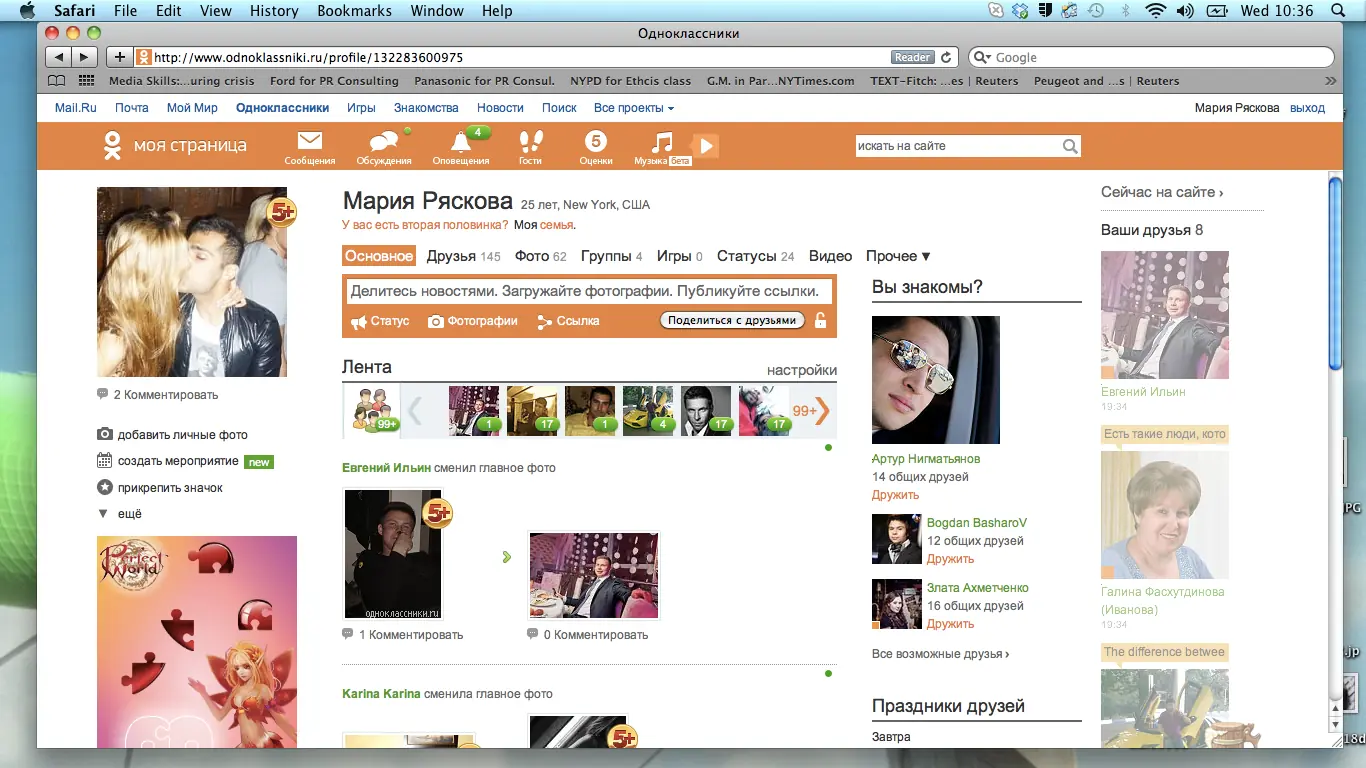The image size is (1366, 768).
Task: Click the Ссылка link icon
Action: 545,322
